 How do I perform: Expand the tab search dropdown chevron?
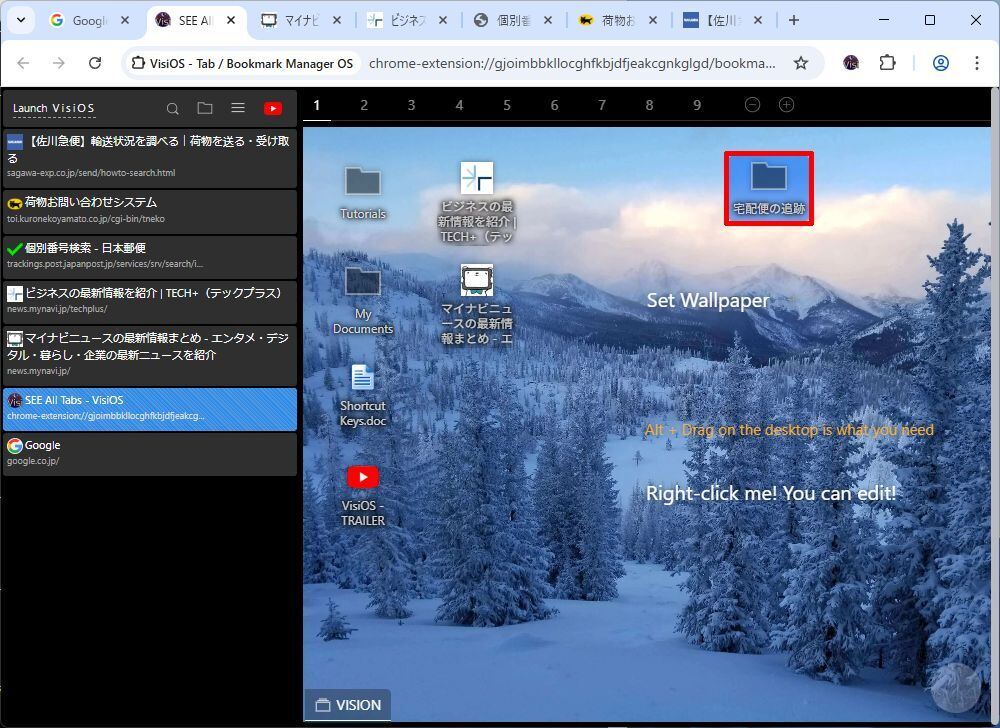pyautogui.click(x=21, y=20)
